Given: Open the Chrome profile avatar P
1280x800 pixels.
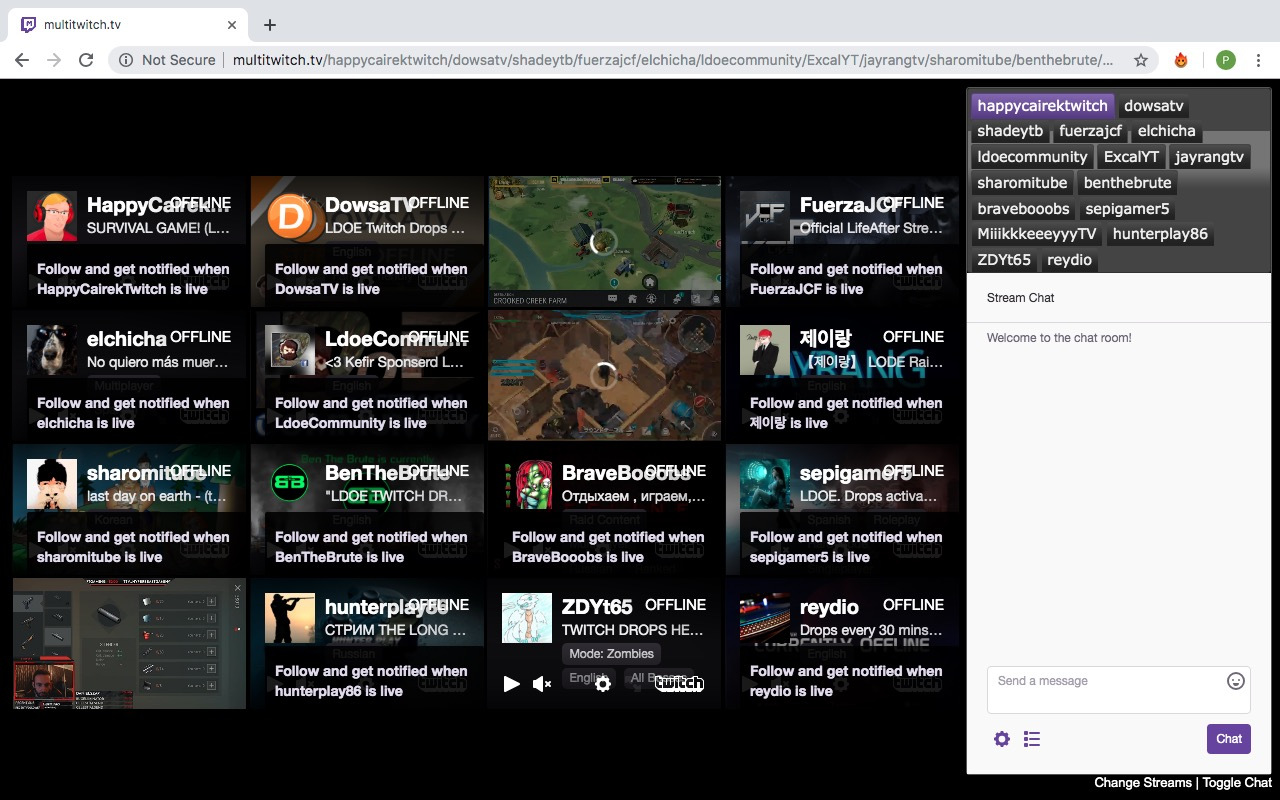Looking at the screenshot, I should (1226, 60).
